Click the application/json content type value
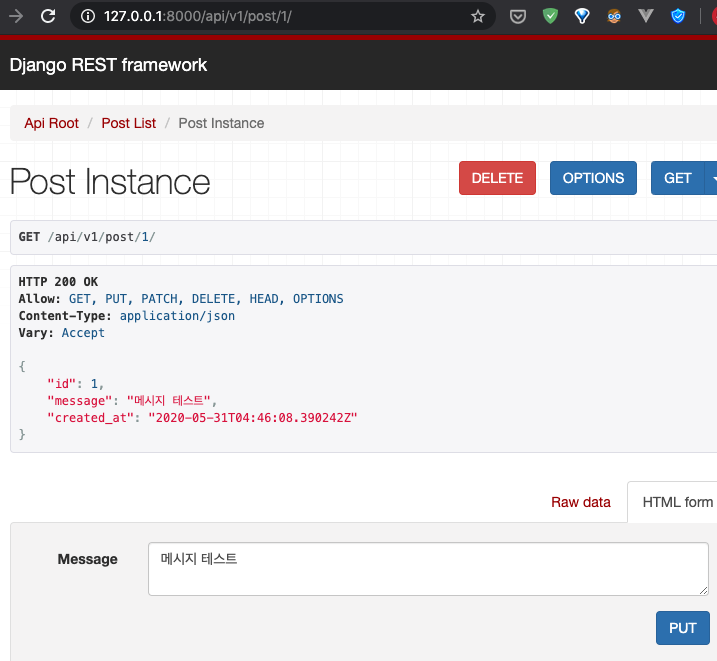The image size is (717, 661). point(177,316)
